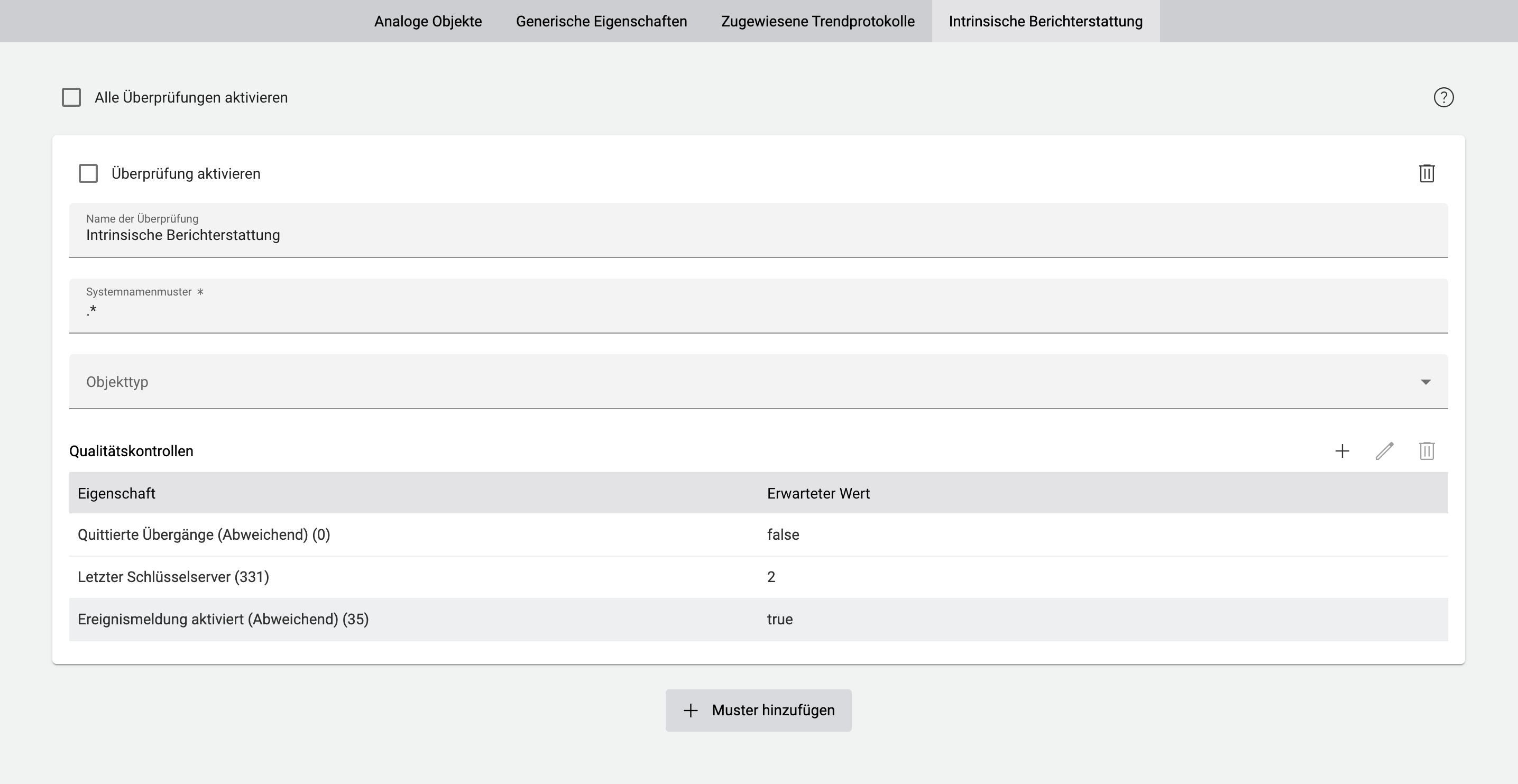Image resolution: width=1518 pixels, height=784 pixels.
Task: Click the trash icon beside Qualitätskontrollen
Action: tap(1427, 450)
